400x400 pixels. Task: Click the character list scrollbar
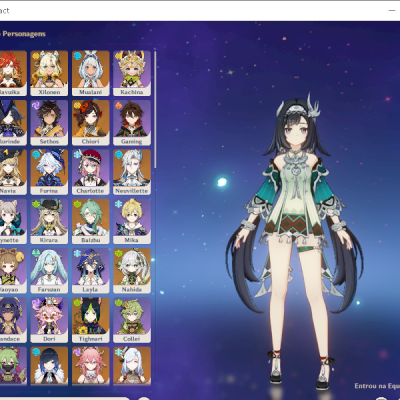pos(155,110)
